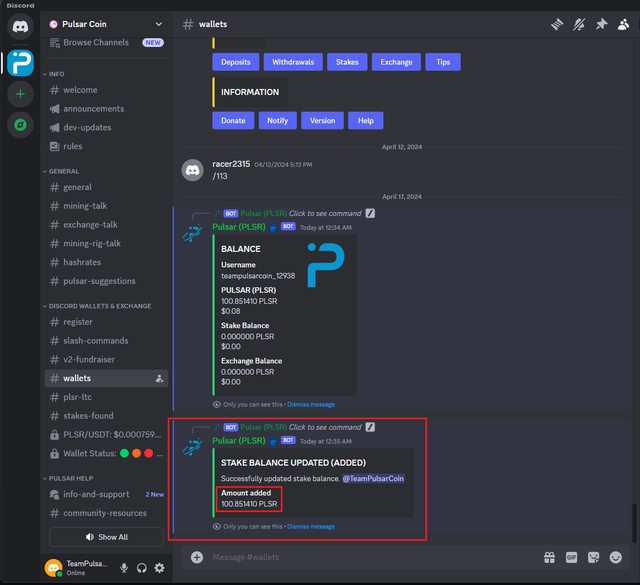Open the dev-updates channel

pos(106,127)
